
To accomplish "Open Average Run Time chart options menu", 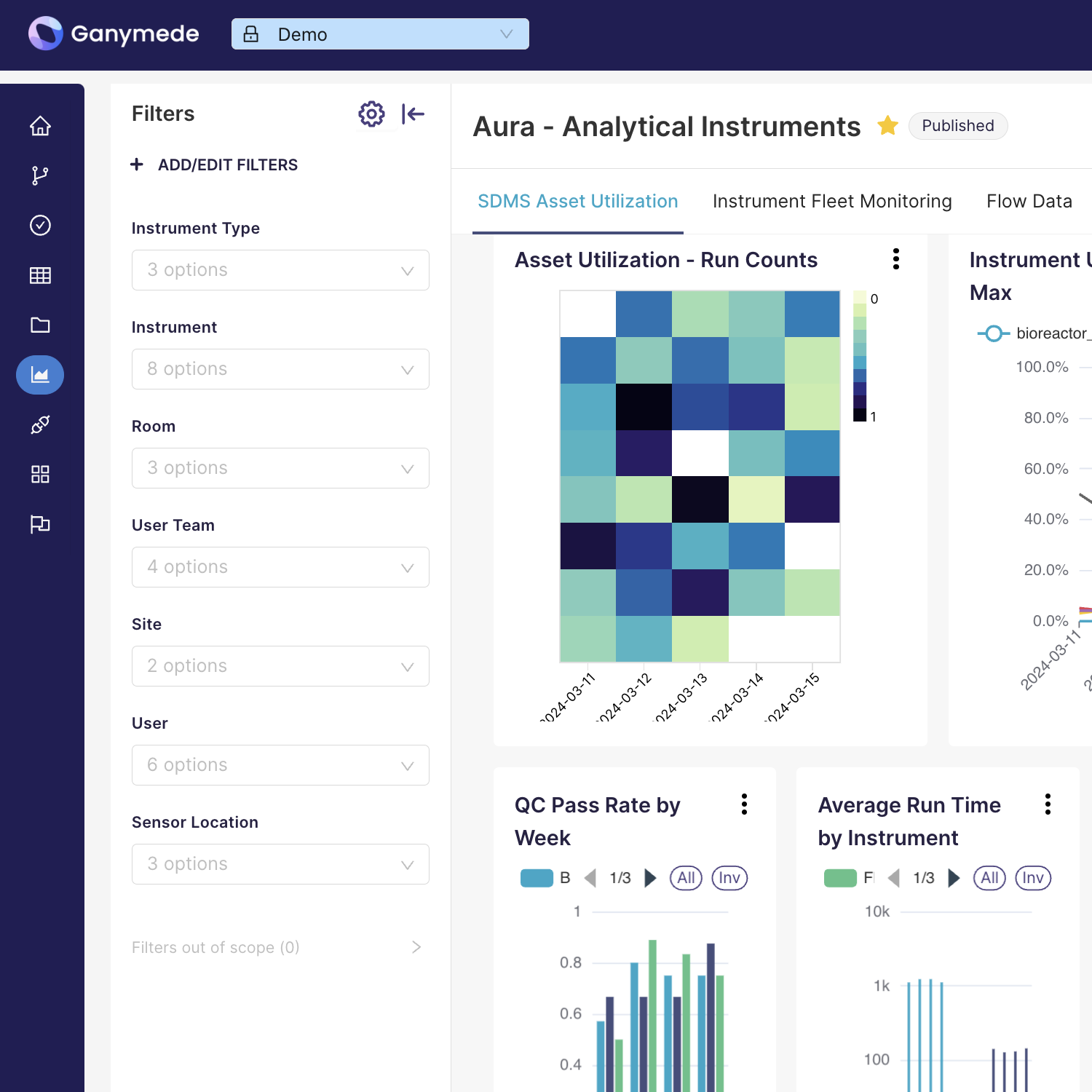I will [1048, 804].
